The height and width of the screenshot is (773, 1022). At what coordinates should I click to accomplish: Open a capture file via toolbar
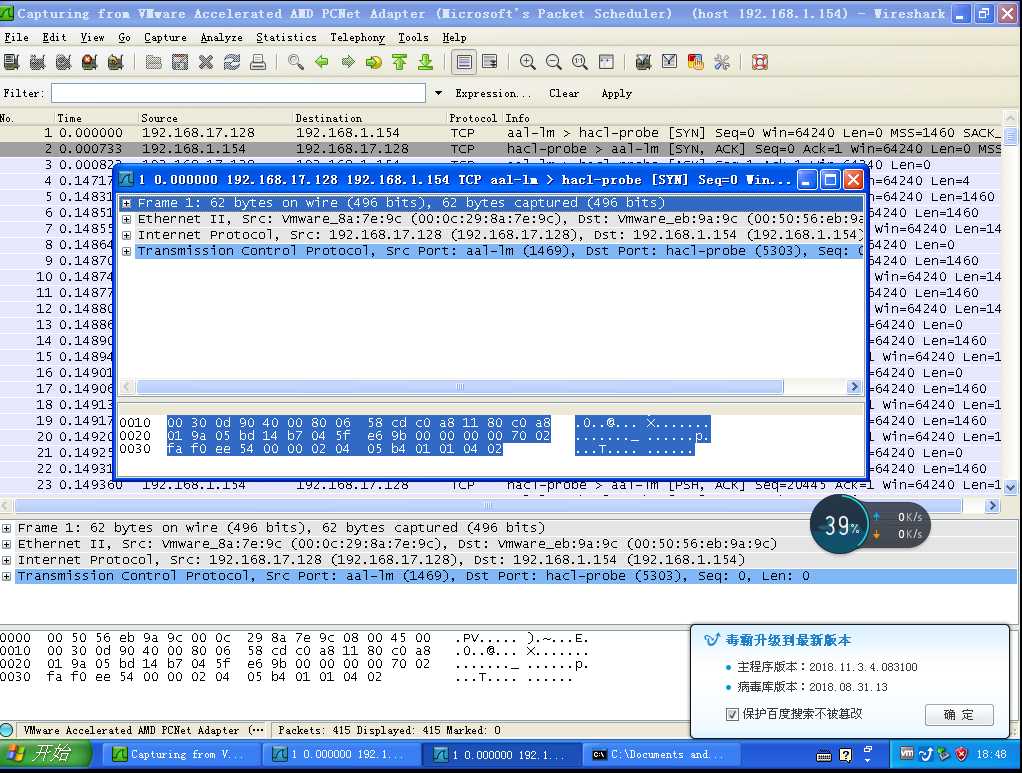pos(154,62)
